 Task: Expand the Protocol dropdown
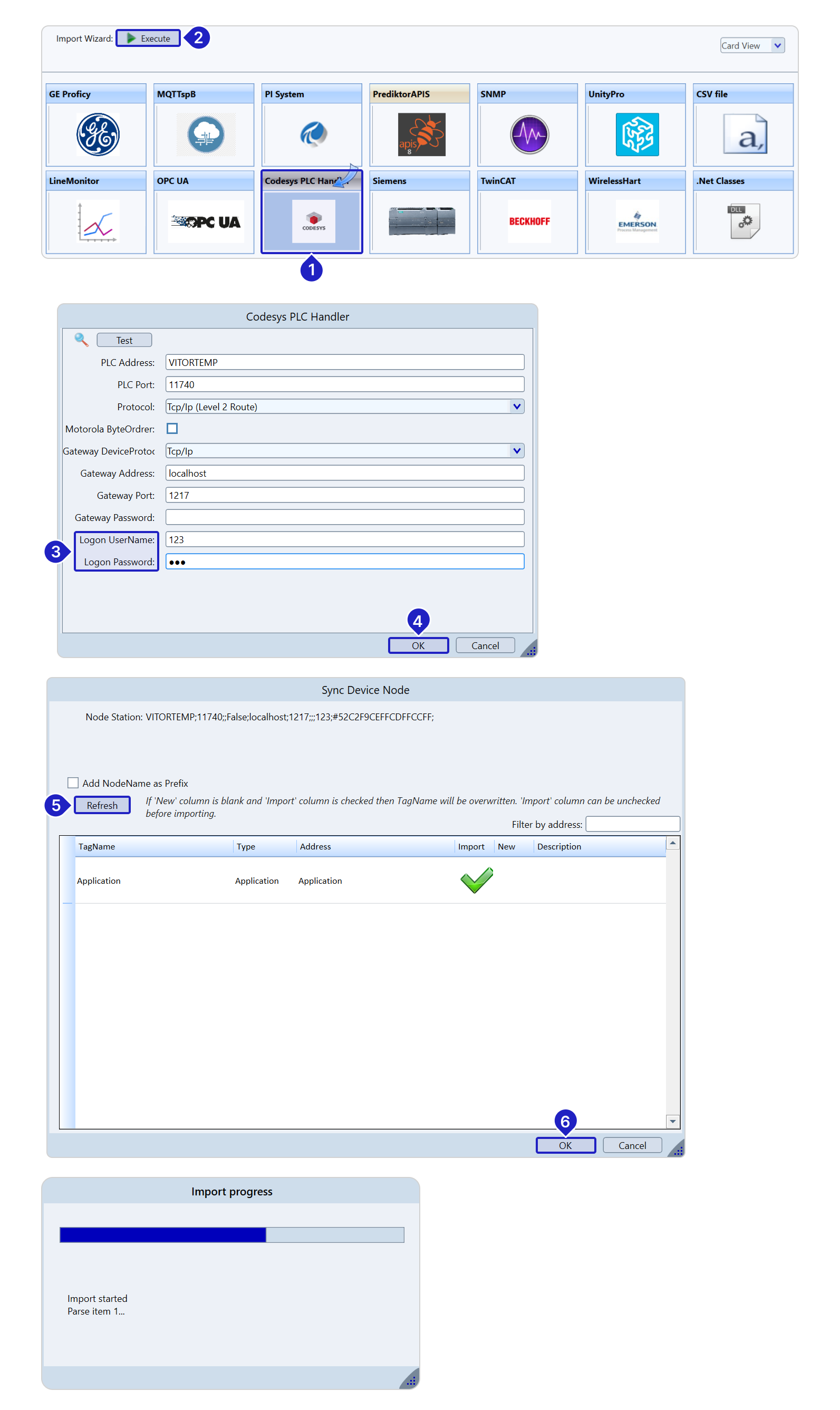click(516, 407)
